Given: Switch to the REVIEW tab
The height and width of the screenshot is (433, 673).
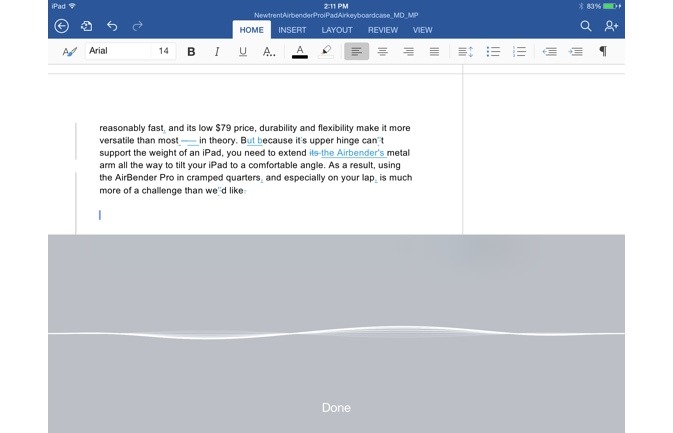Looking at the screenshot, I should click(382, 30).
